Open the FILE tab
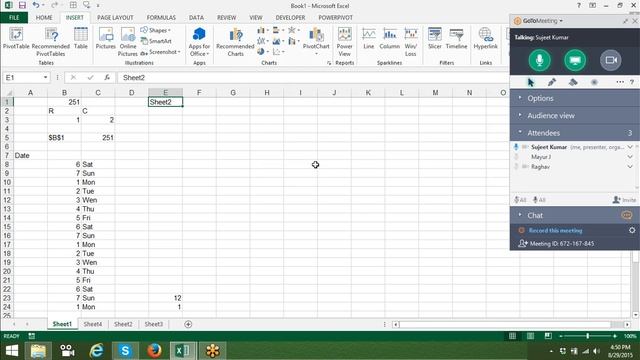 click(x=14, y=18)
